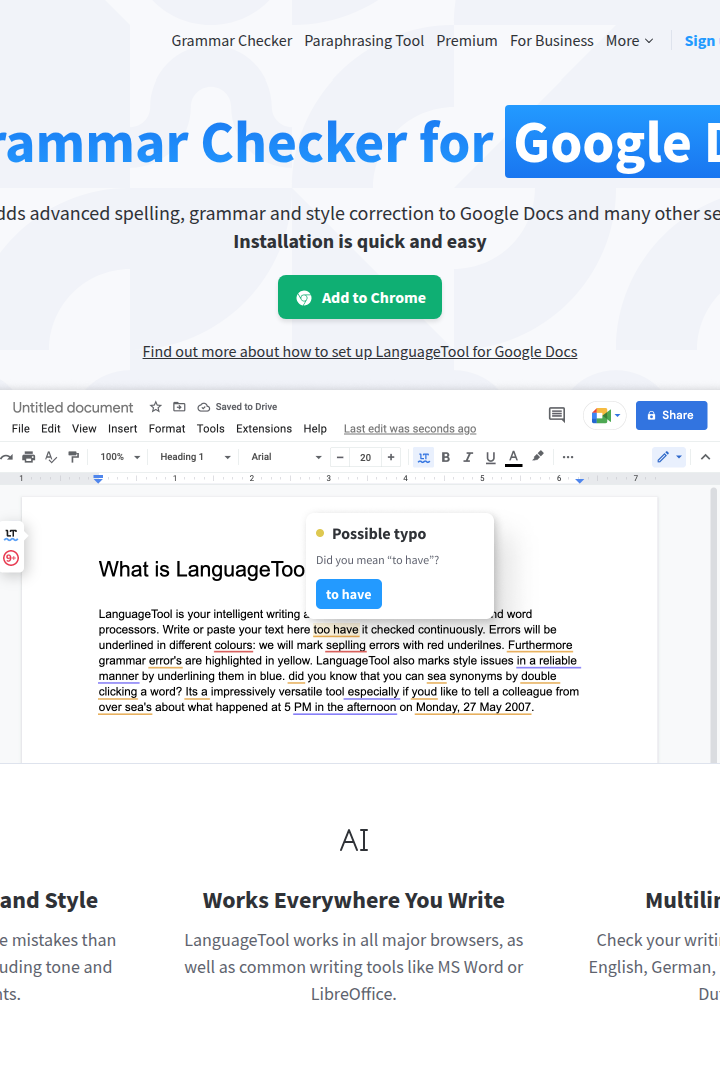Click the underlined 'too have' phrase
The image size is (720, 1080).
point(336,630)
